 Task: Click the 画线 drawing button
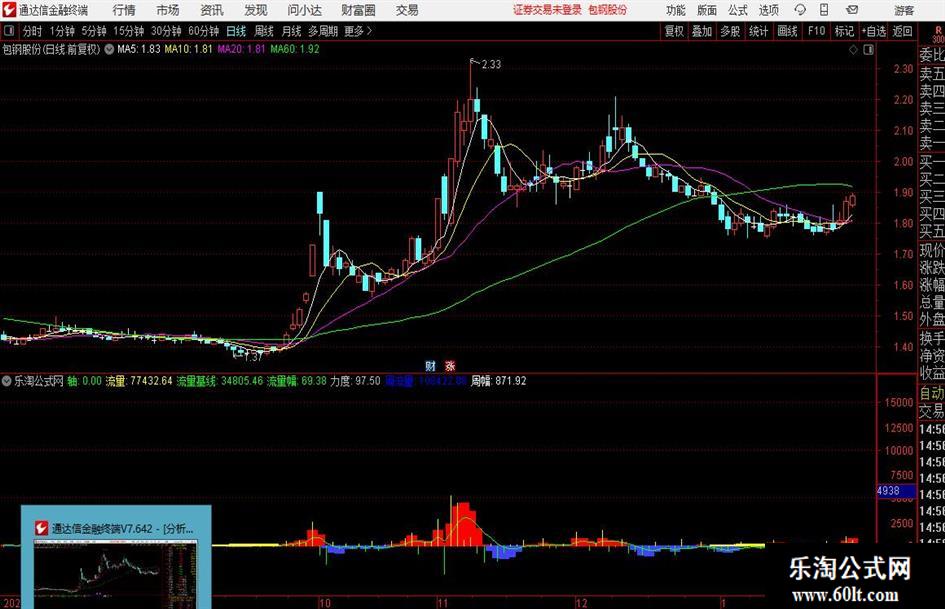pos(787,31)
